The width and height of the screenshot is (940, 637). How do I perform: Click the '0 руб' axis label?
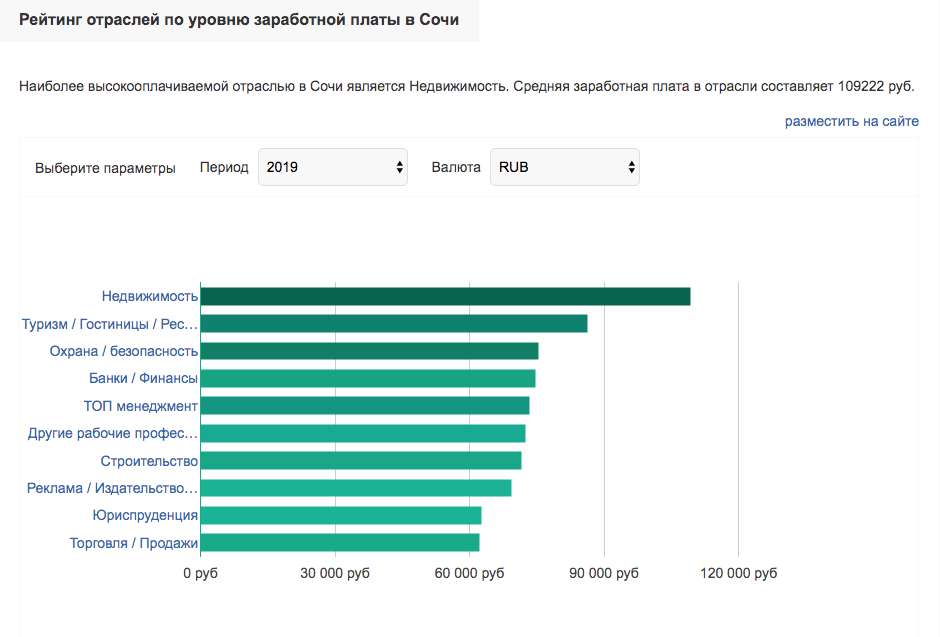[200, 573]
